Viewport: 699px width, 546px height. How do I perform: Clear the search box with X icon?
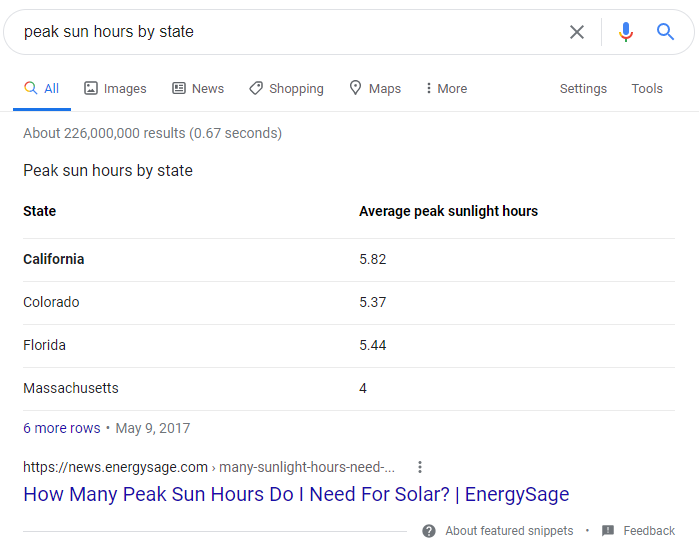(x=577, y=32)
